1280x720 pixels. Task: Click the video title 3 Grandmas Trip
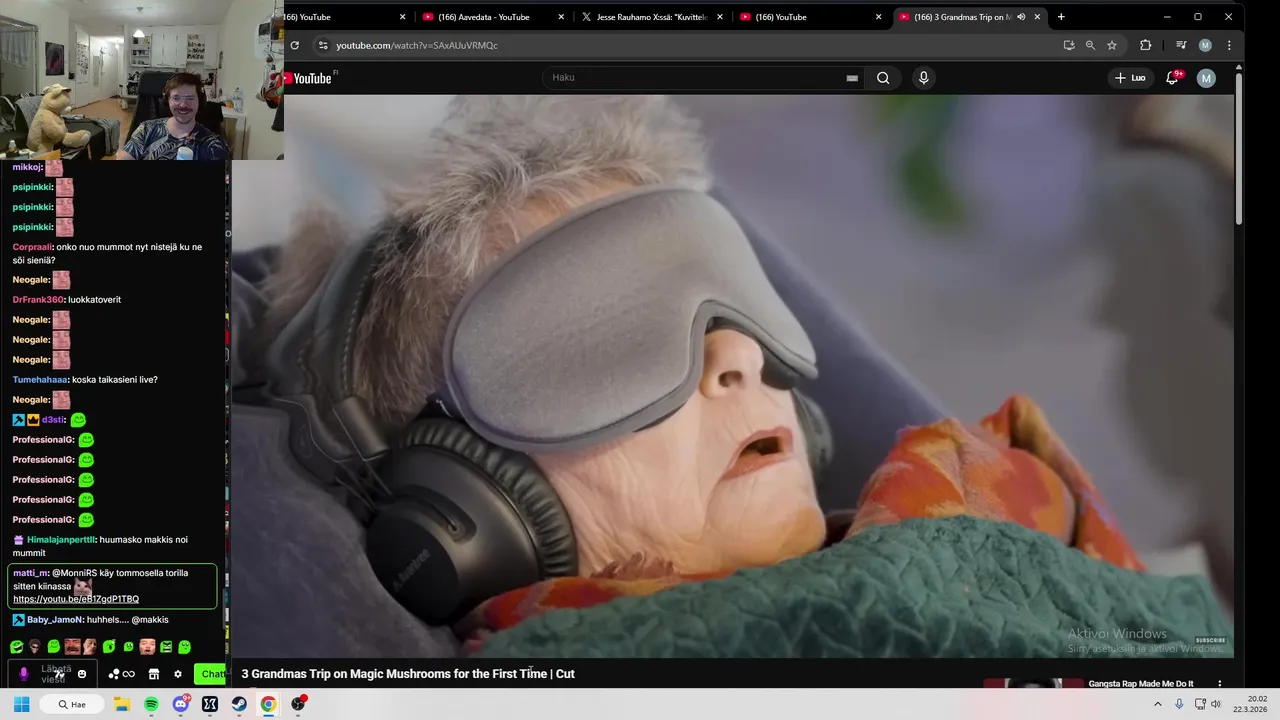coord(408,674)
